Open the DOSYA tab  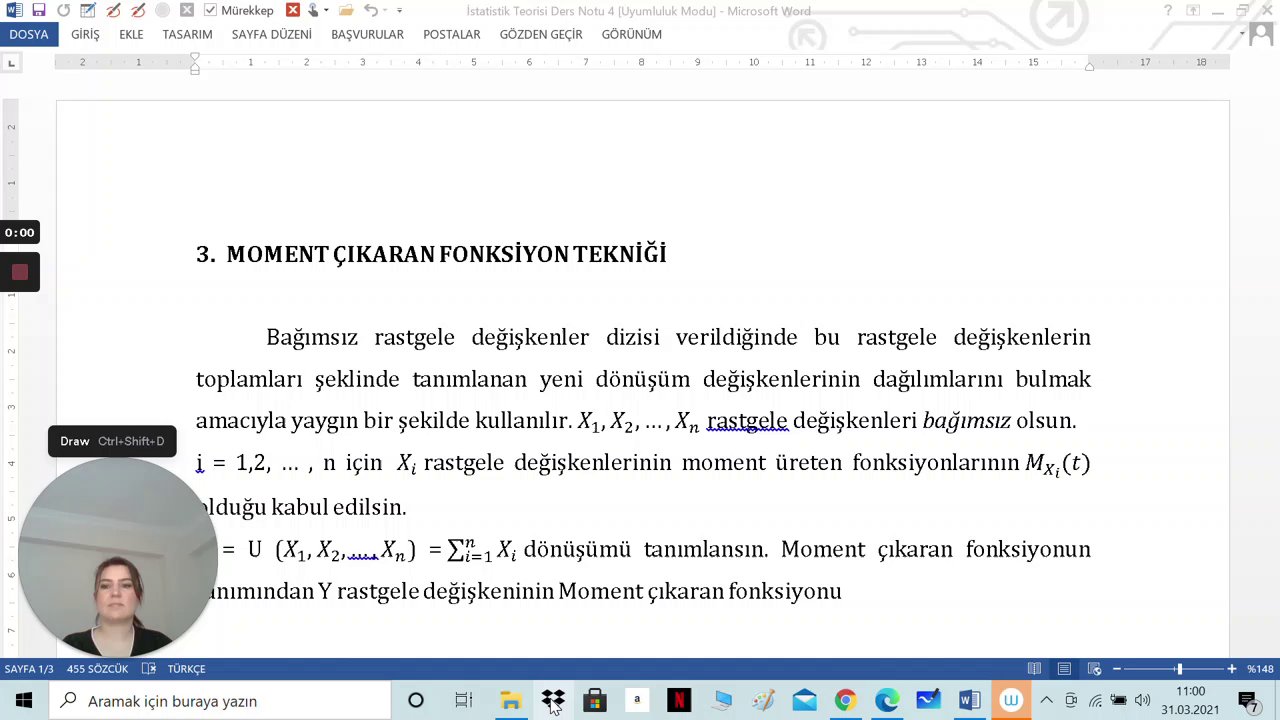(x=29, y=34)
